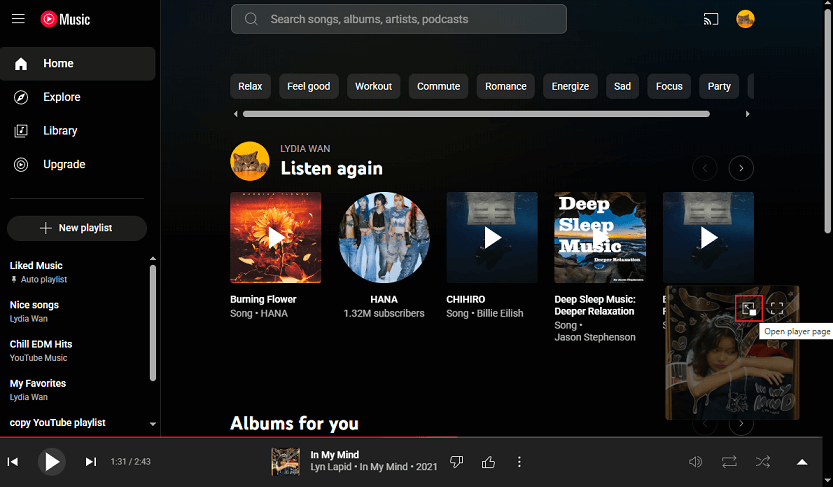Select the Feel good chip
833x487 pixels.
point(309,86)
